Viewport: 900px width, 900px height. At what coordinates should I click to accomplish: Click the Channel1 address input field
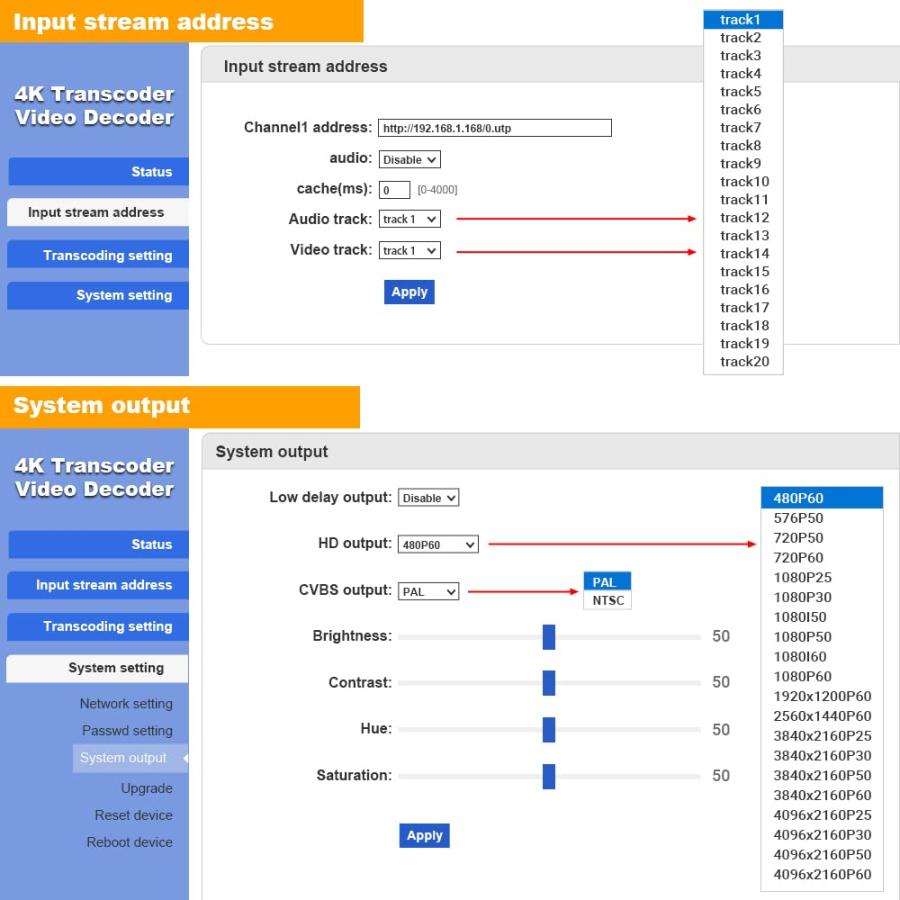click(x=494, y=128)
